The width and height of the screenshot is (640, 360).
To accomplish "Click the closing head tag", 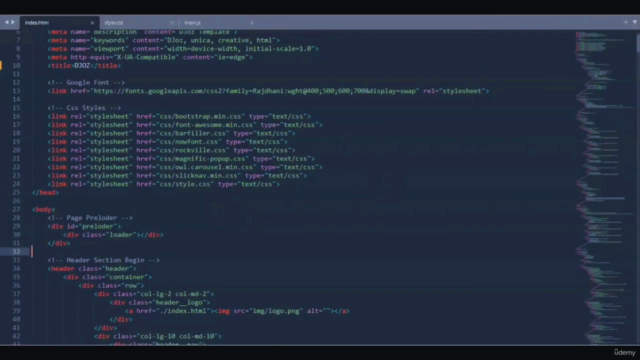I will tap(45, 193).
